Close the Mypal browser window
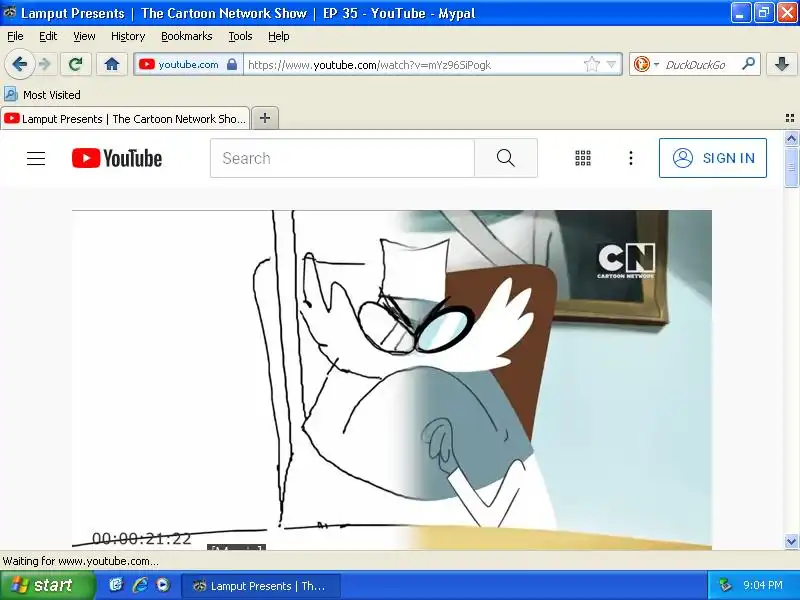Viewport: 800px width, 600px height. tap(787, 13)
